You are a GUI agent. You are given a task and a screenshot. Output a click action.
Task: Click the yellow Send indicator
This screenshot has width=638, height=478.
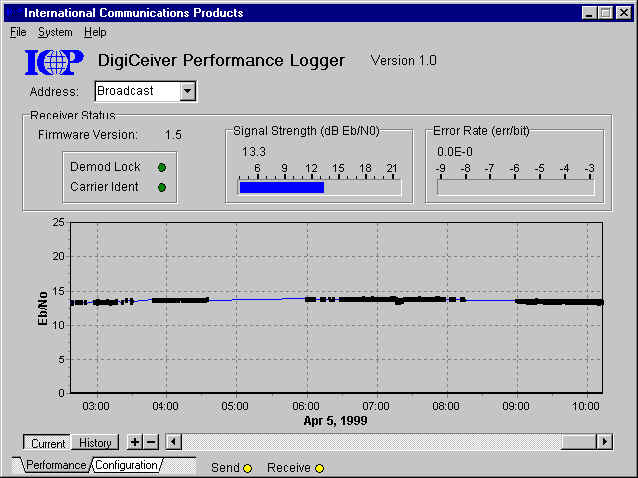click(x=247, y=469)
